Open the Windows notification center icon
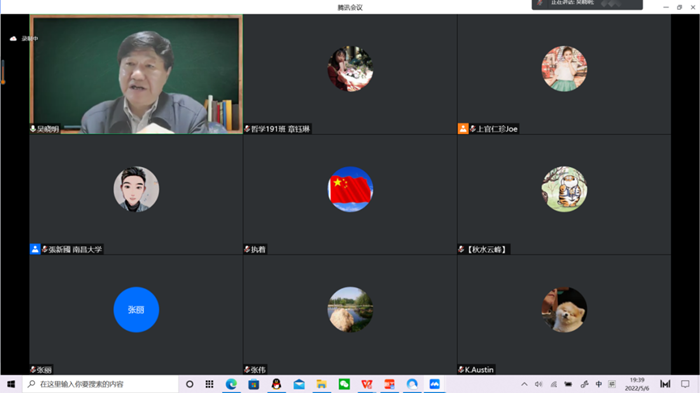 (x=685, y=384)
